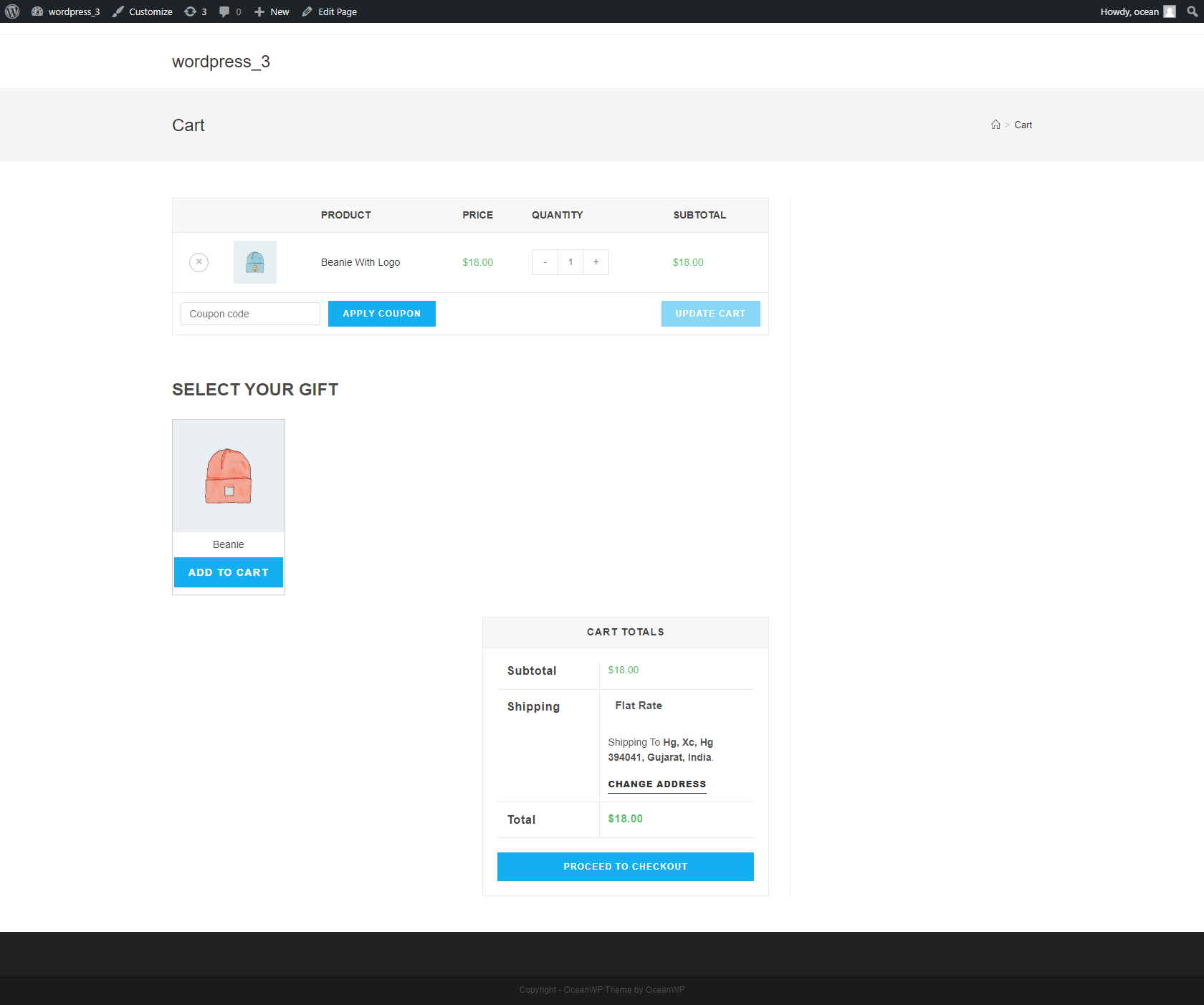This screenshot has height=1005, width=1204.
Task: Expand the Change Address link
Action: (656, 784)
